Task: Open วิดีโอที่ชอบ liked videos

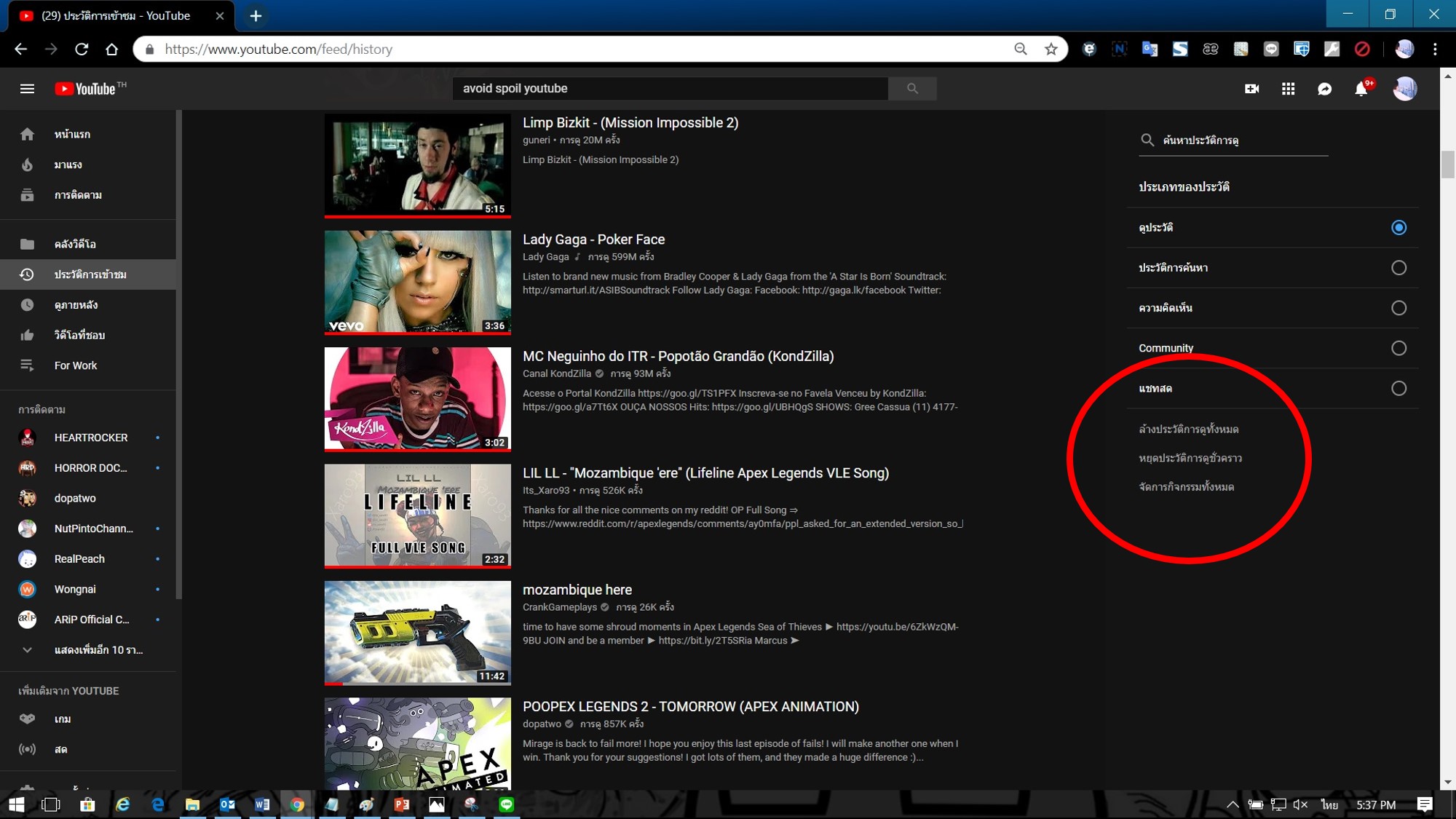Action: coord(88,335)
